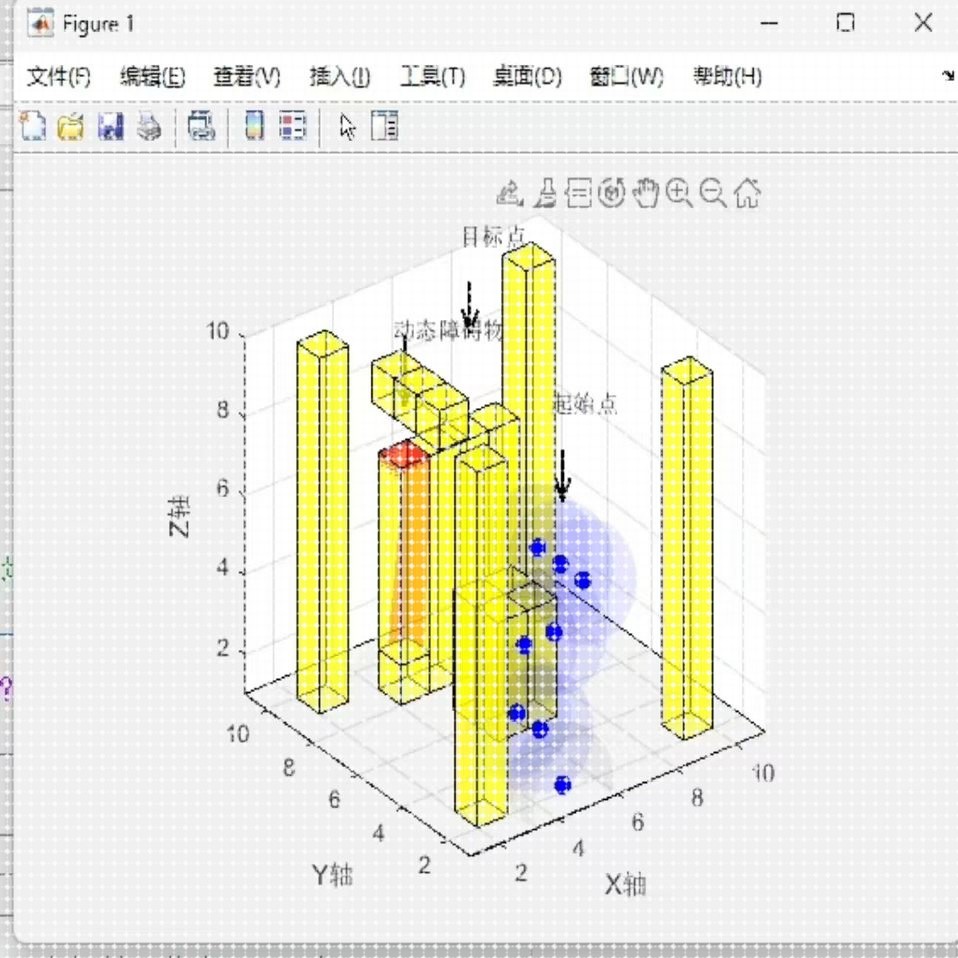Print the figure
Image resolution: width=958 pixels, height=958 pixels.
(x=148, y=127)
